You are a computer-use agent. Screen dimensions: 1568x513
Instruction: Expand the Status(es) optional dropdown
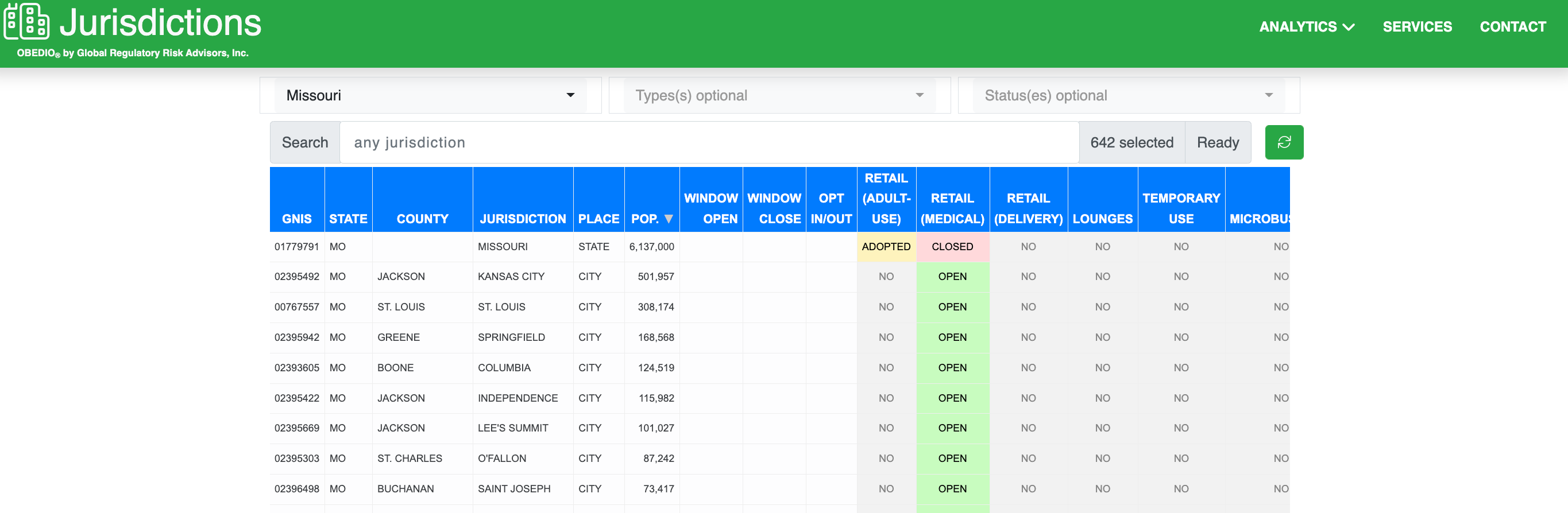[1129, 95]
